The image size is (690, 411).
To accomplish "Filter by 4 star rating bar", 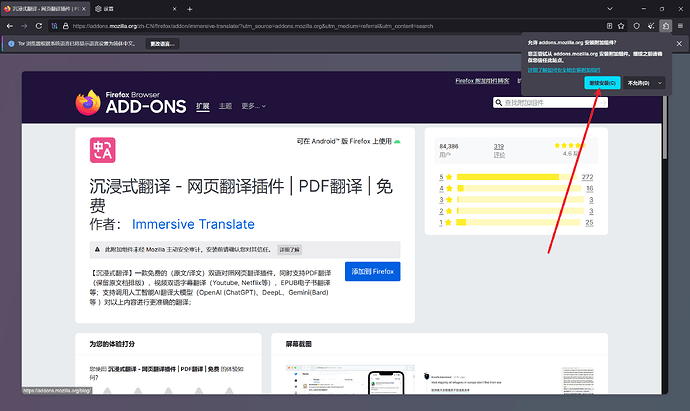I will 519,188.
